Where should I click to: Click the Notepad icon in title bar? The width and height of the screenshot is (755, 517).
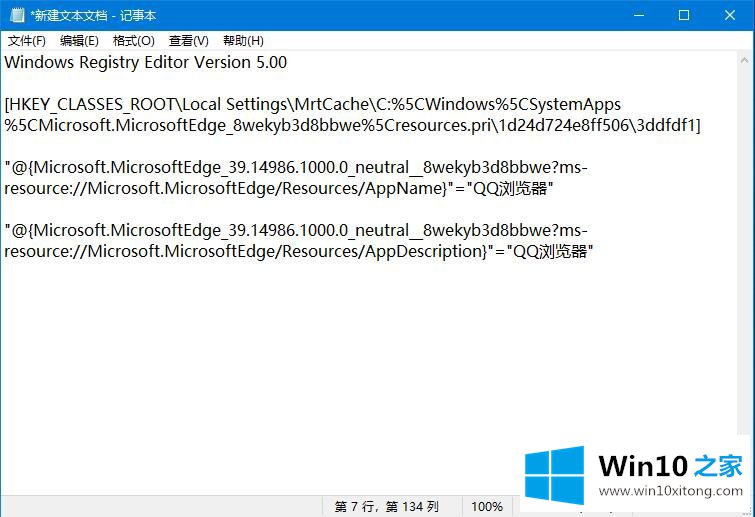(x=17, y=15)
